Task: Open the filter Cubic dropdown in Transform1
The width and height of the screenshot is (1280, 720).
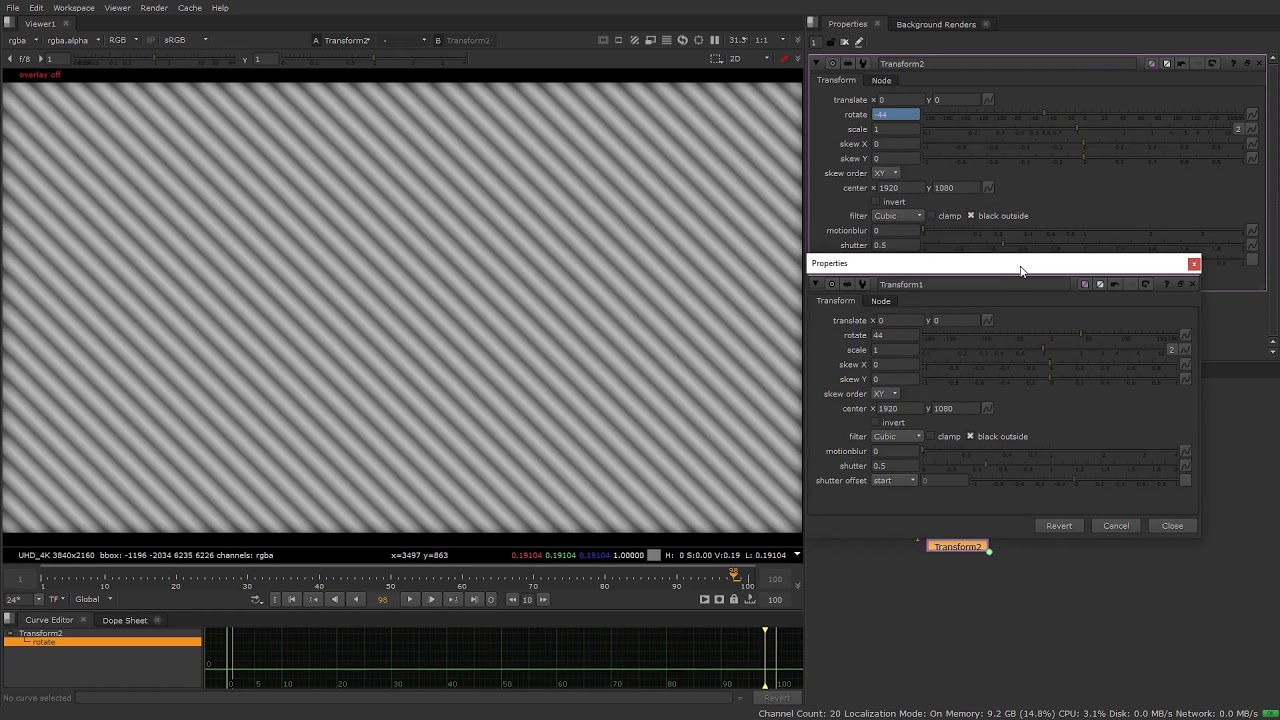Action: coord(896,436)
